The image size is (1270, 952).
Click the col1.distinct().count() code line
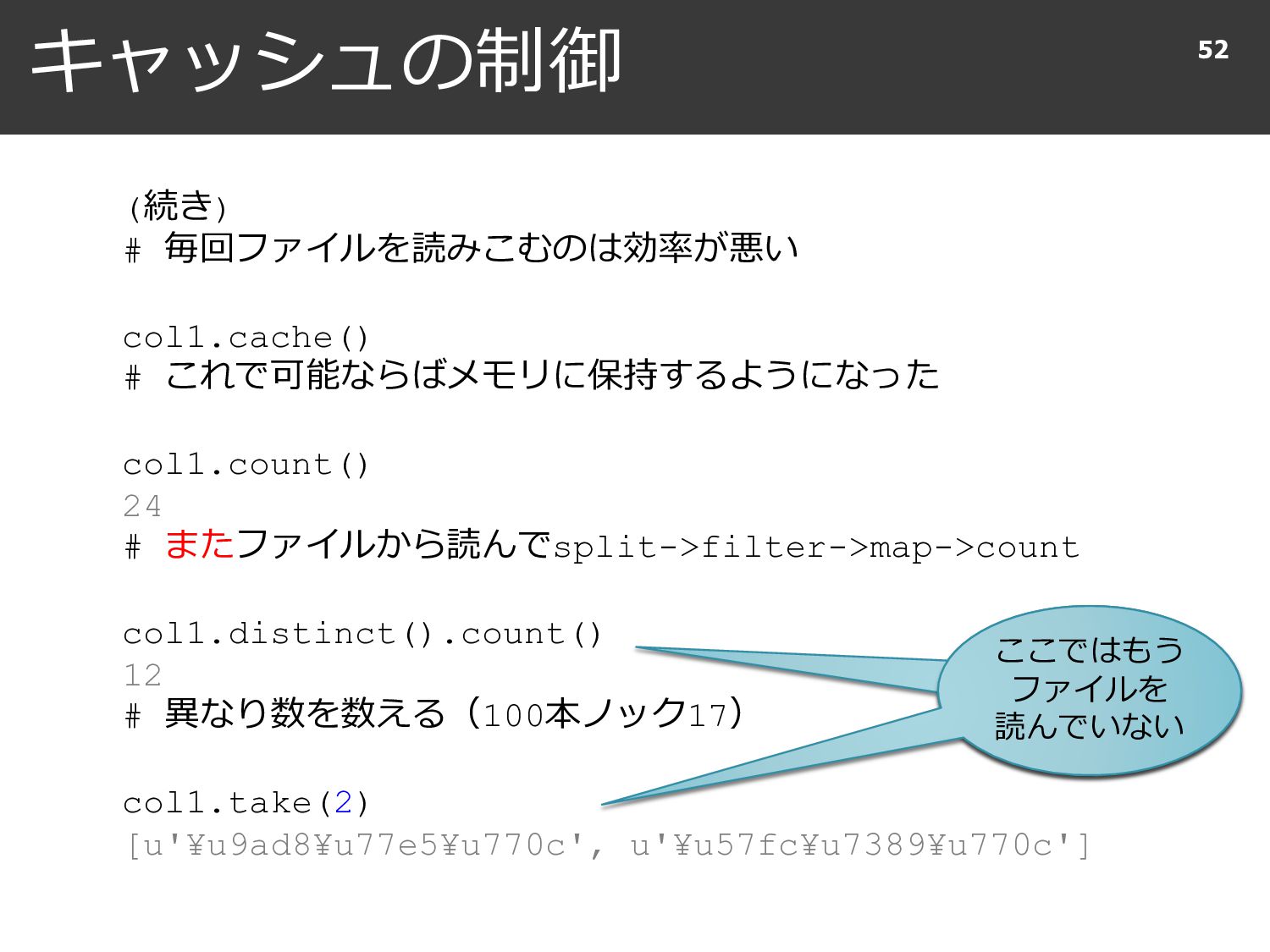(363, 634)
